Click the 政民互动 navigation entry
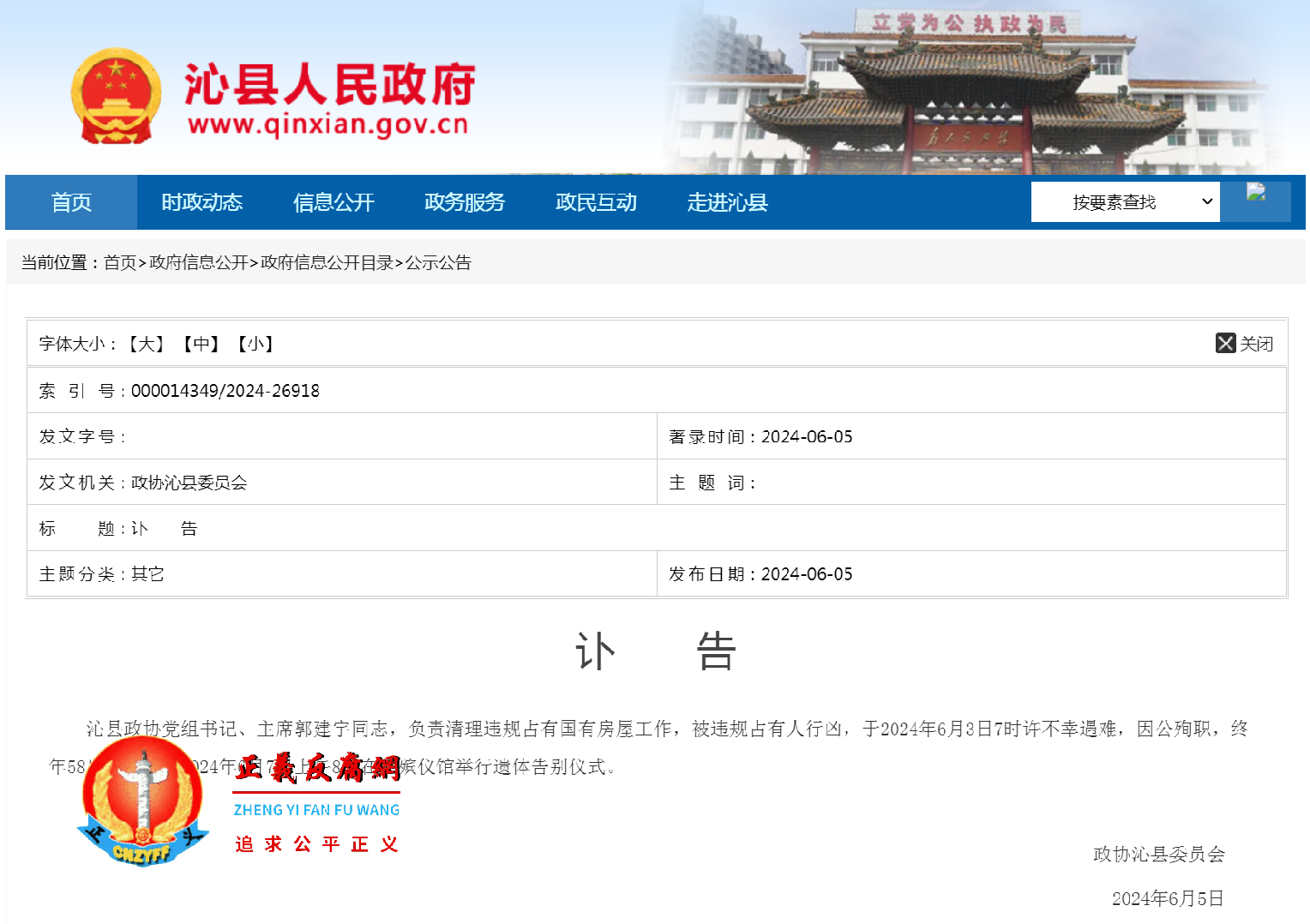The height and width of the screenshot is (924, 1310). [596, 201]
